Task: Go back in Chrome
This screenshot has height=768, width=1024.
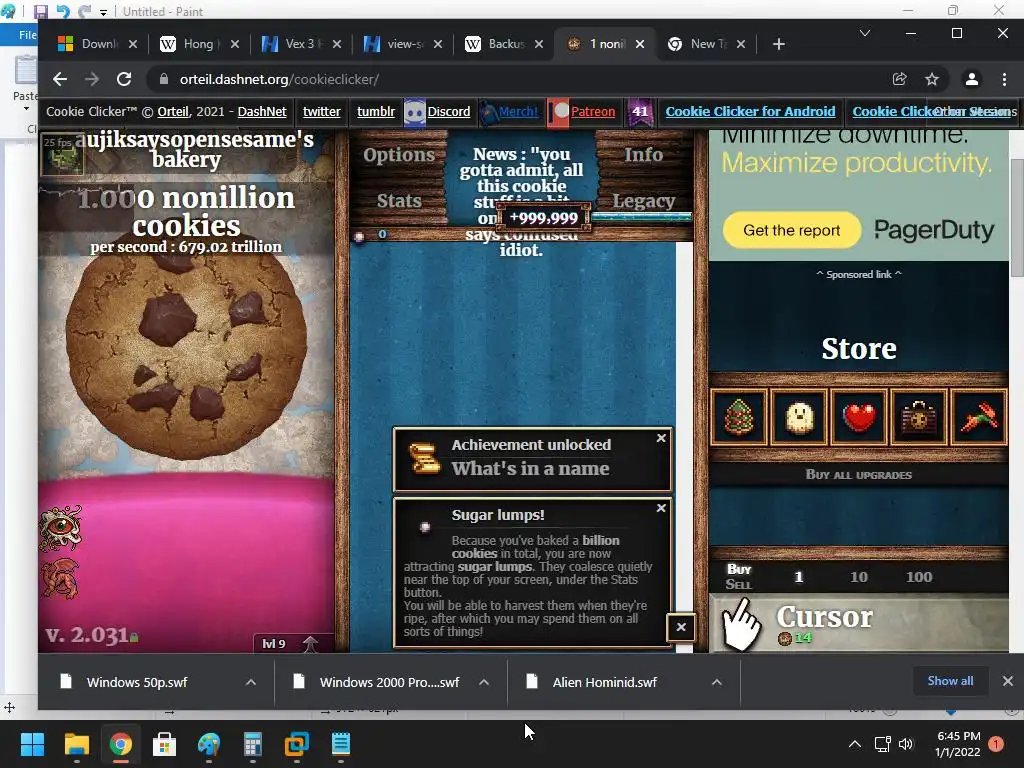Action: [x=60, y=79]
